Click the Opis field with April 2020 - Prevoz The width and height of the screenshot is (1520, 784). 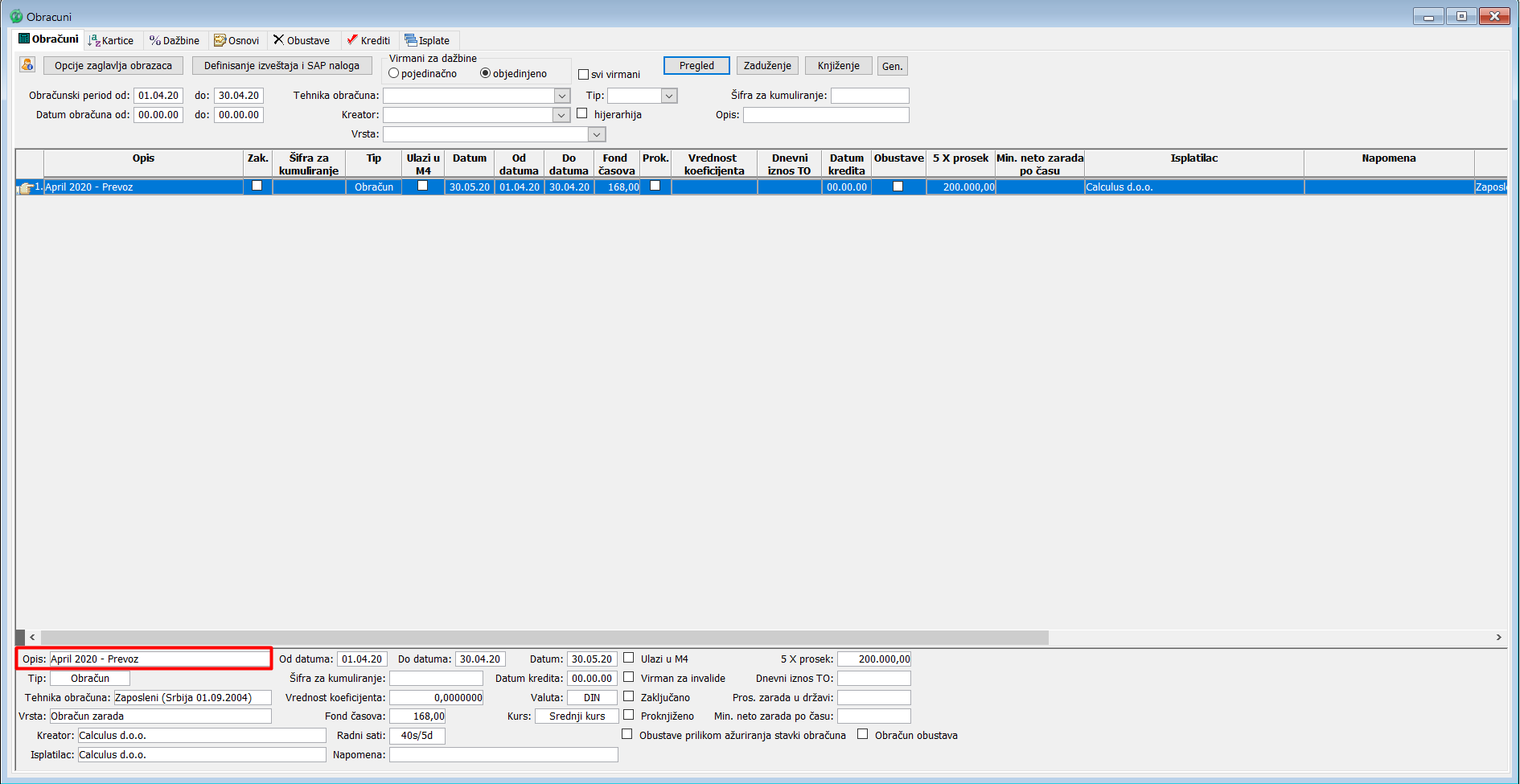click(159, 659)
